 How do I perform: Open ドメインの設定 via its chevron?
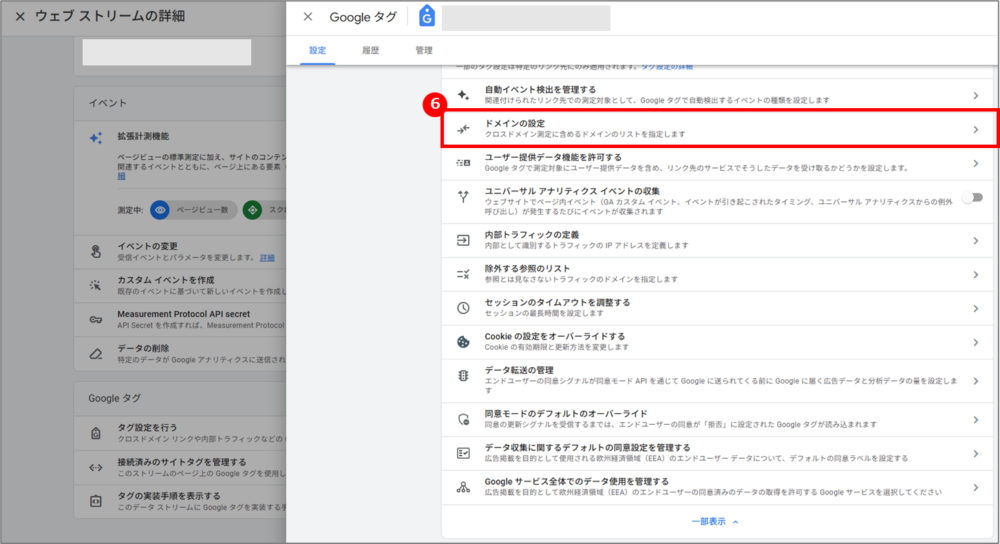(976, 129)
